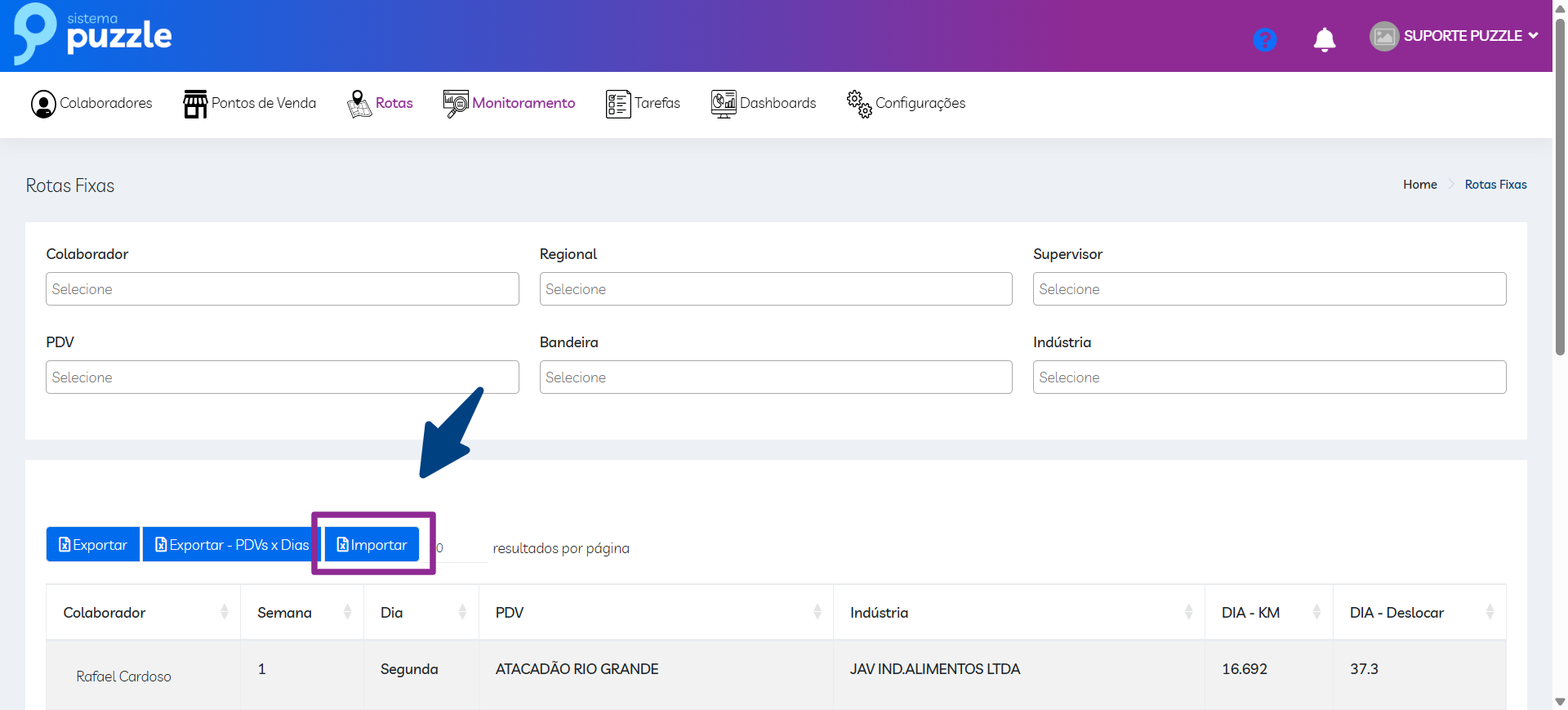
Task: Click the Pontos de Venda store icon
Action: pyautogui.click(x=195, y=104)
